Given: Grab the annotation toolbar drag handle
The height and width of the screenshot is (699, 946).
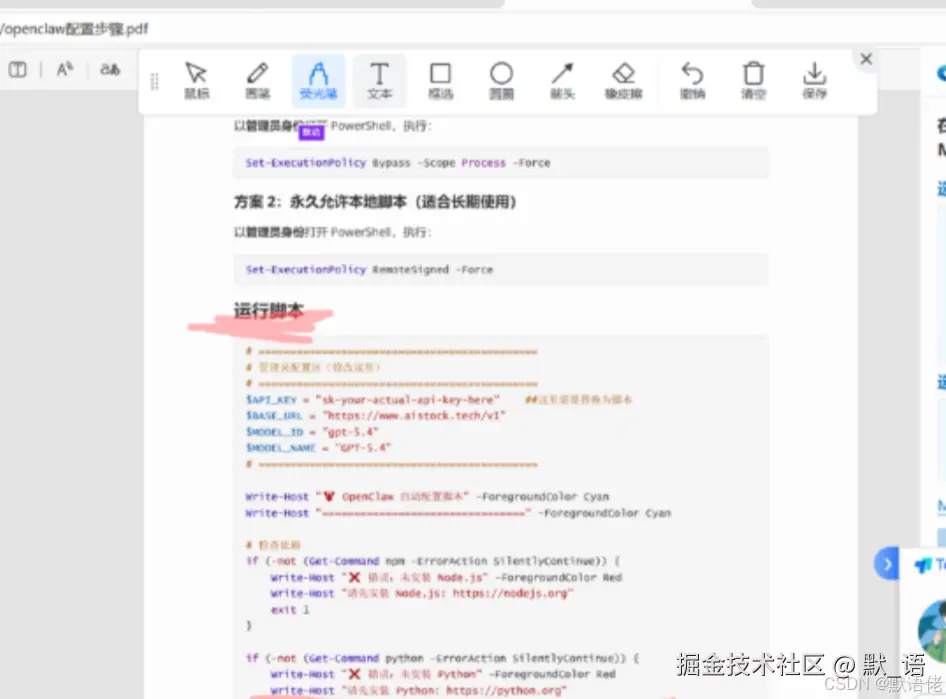Looking at the screenshot, I should (x=154, y=81).
